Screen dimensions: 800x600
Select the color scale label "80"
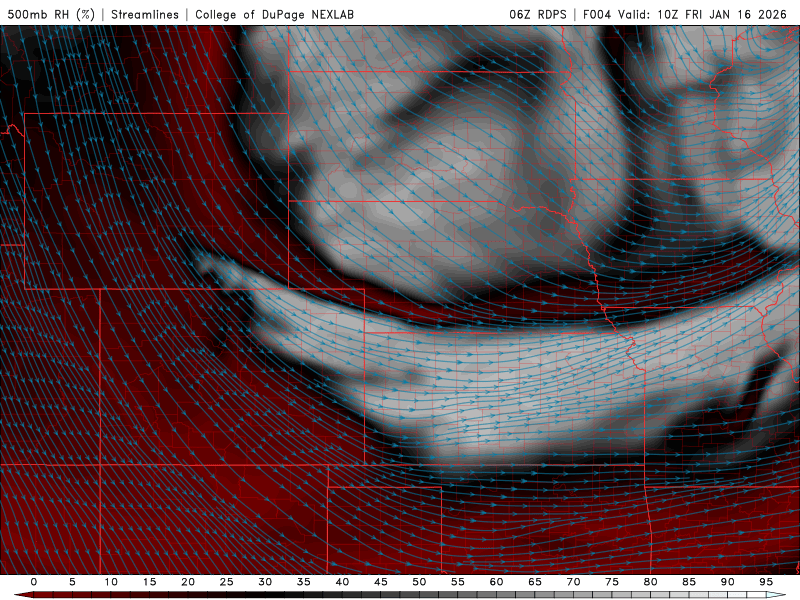point(651,582)
